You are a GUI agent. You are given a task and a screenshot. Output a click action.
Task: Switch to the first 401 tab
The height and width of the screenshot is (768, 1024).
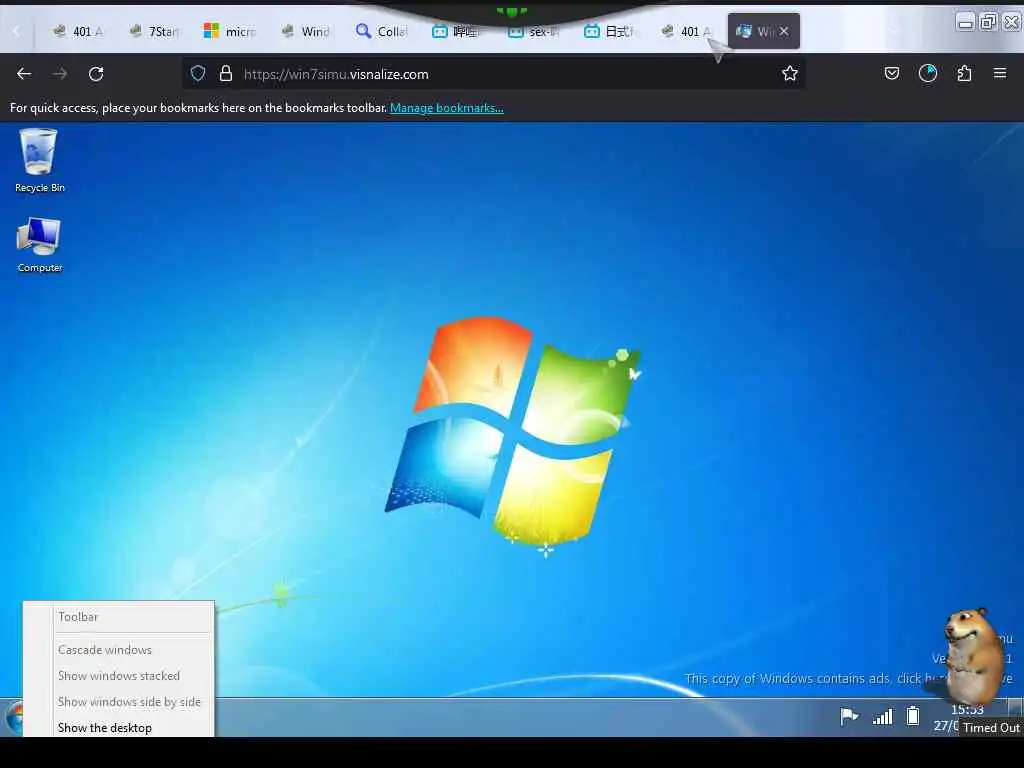[78, 31]
